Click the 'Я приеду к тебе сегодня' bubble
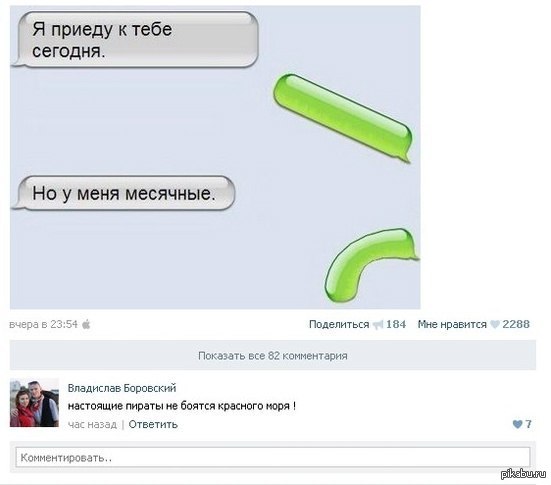Screen dimensions: 551x485 [x=135, y=39]
